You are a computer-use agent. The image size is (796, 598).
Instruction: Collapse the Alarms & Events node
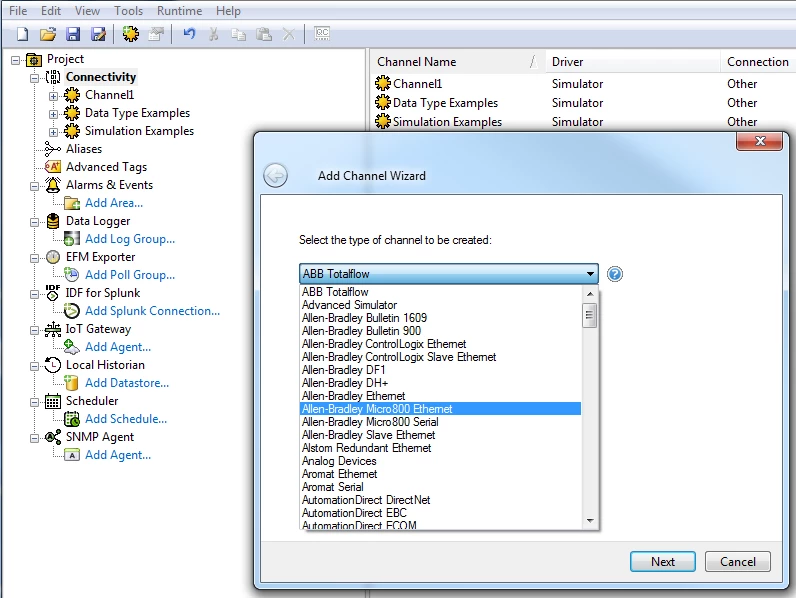(35, 186)
